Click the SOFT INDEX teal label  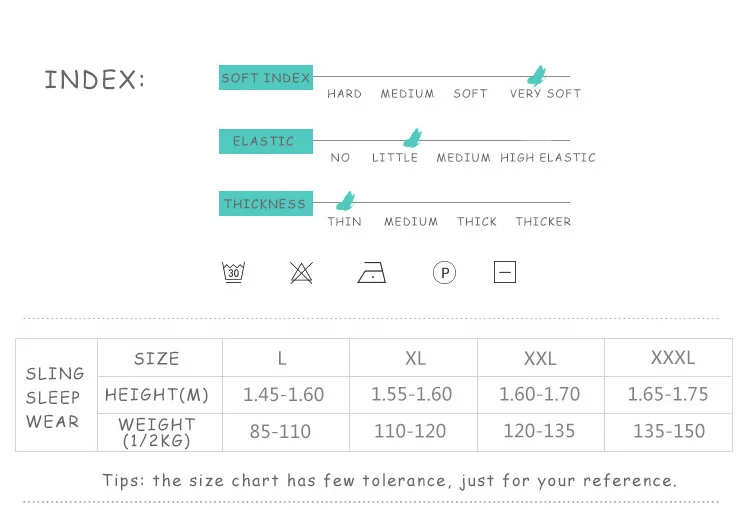pos(266,78)
